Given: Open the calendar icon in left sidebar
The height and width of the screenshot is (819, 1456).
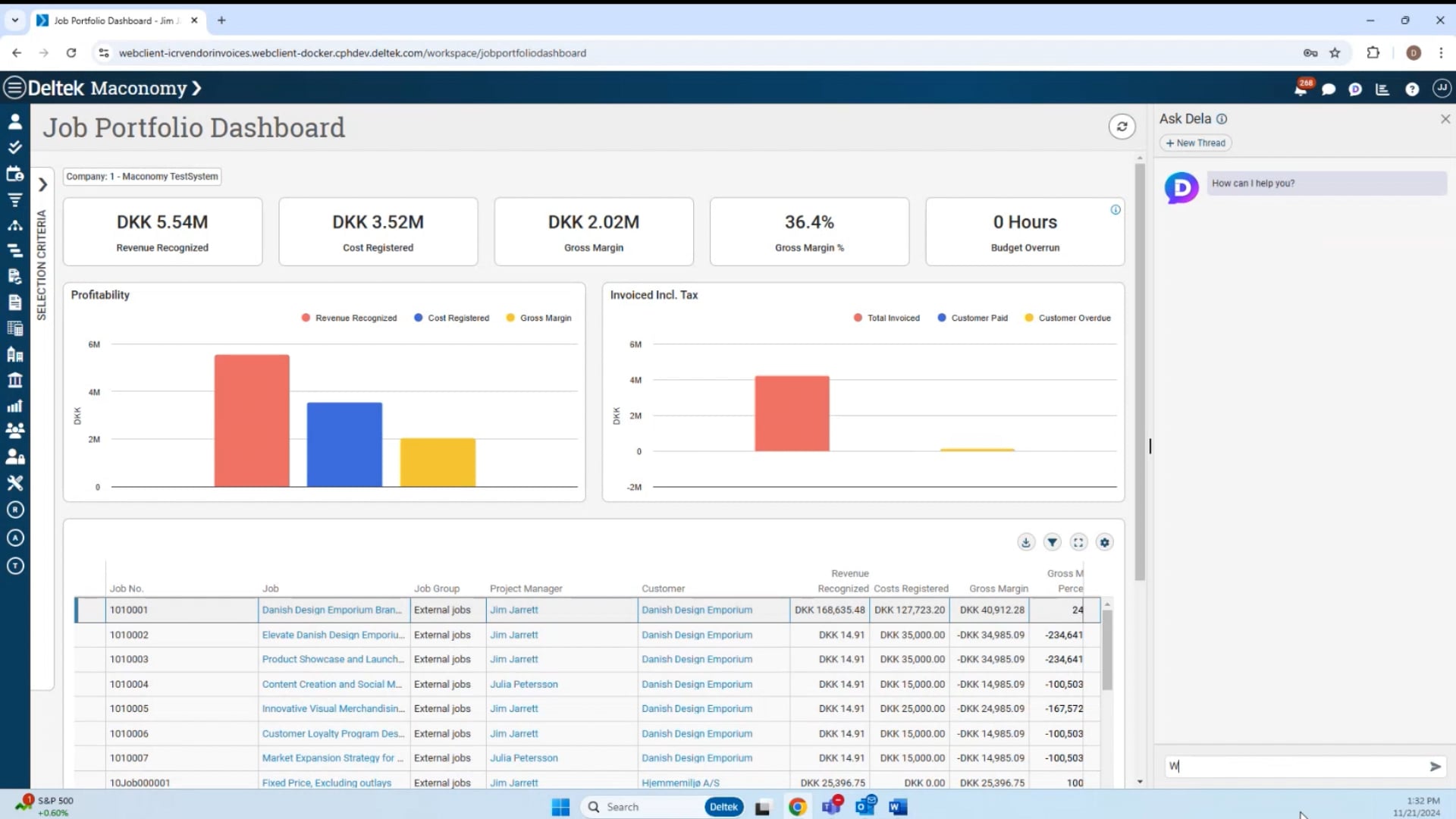Looking at the screenshot, I should click(x=14, y=174).
